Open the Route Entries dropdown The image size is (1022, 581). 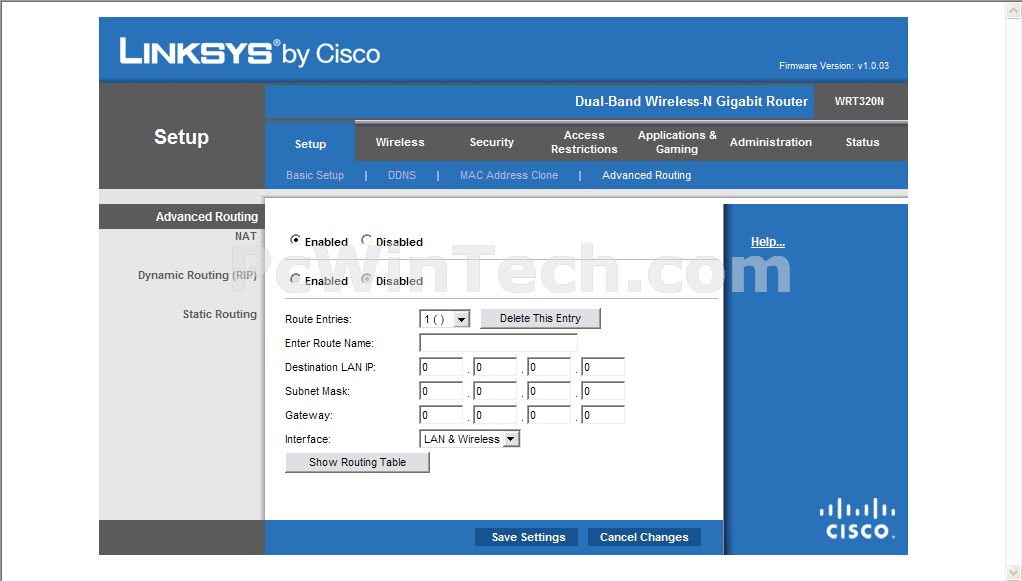point(445,319)
